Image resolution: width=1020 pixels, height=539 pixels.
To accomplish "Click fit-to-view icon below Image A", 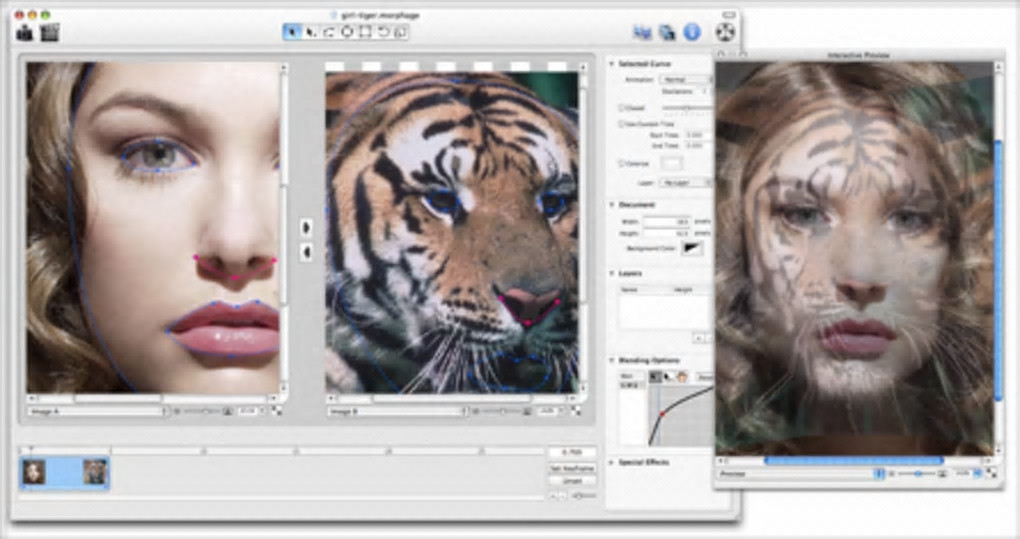I will (276, 411).
